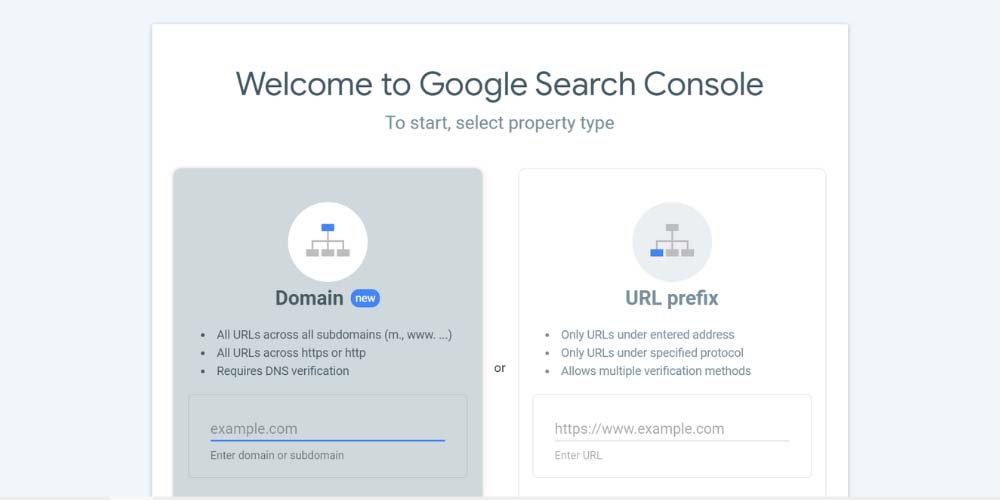1000x500 pixels.
Task: Select the URL prefix heading text
Action: click(x=672, y=298)
